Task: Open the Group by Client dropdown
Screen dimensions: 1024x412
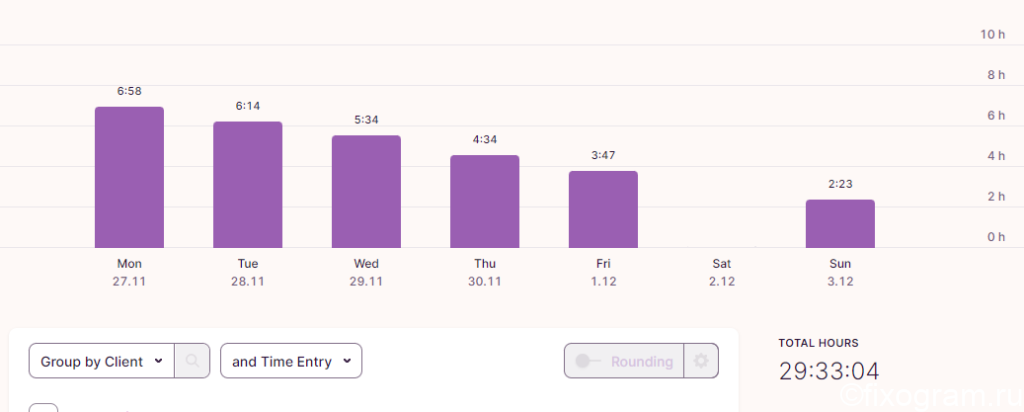Action: click(102, 360)
